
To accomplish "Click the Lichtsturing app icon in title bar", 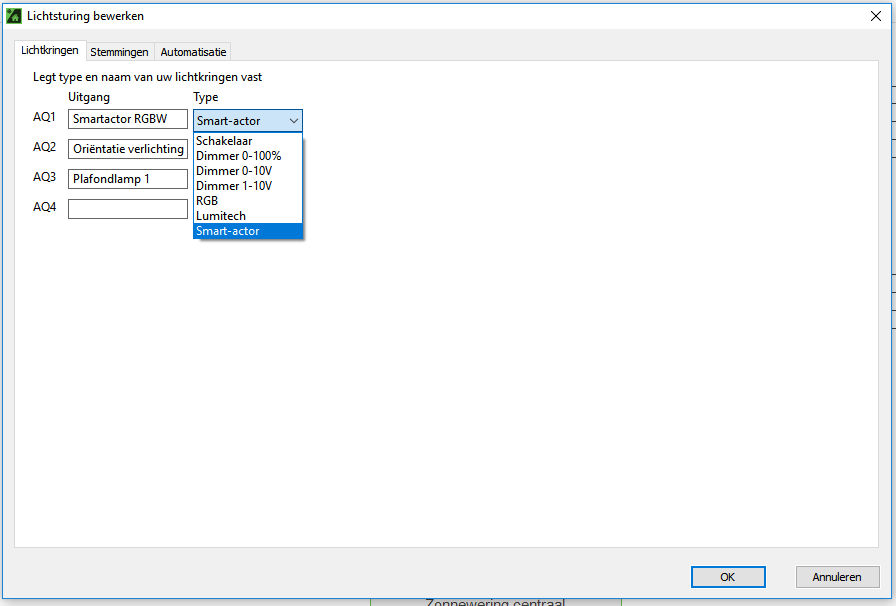I will coord(14,16).
